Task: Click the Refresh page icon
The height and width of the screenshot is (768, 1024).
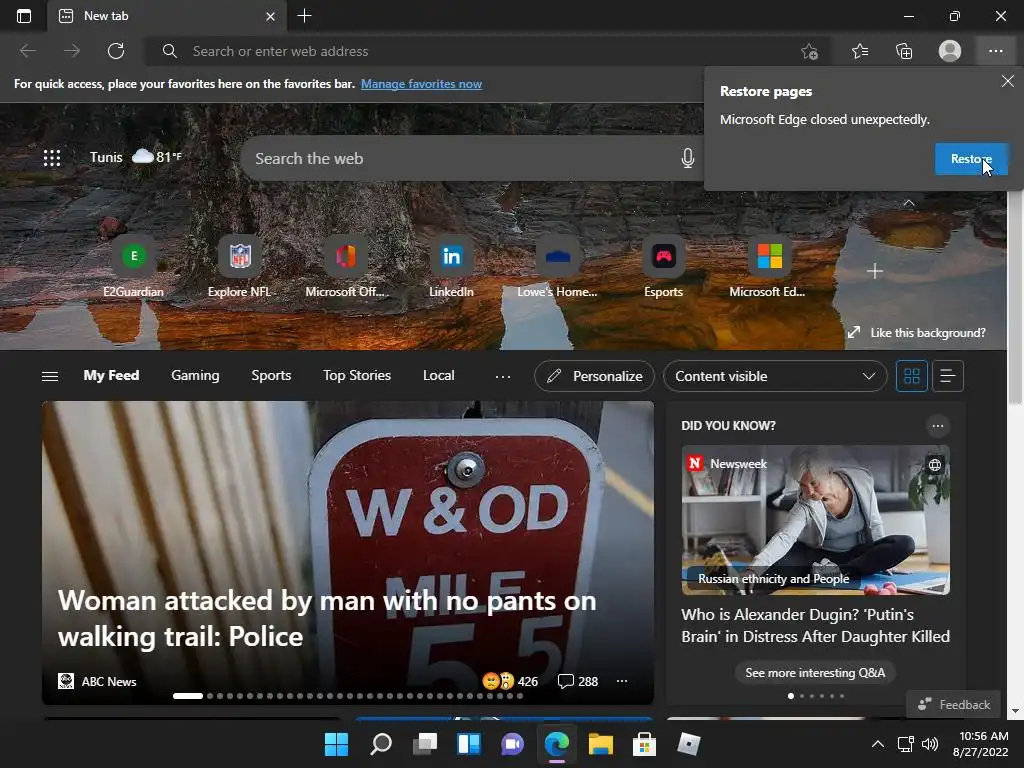Action: [x=116, y=51]
